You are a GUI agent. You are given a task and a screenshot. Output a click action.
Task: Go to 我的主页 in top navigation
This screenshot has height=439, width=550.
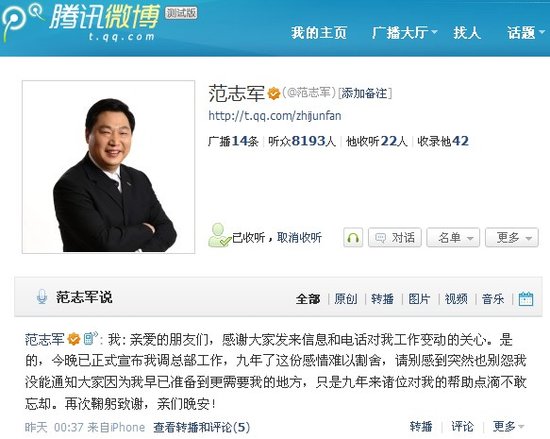click(x=319, y=33)
